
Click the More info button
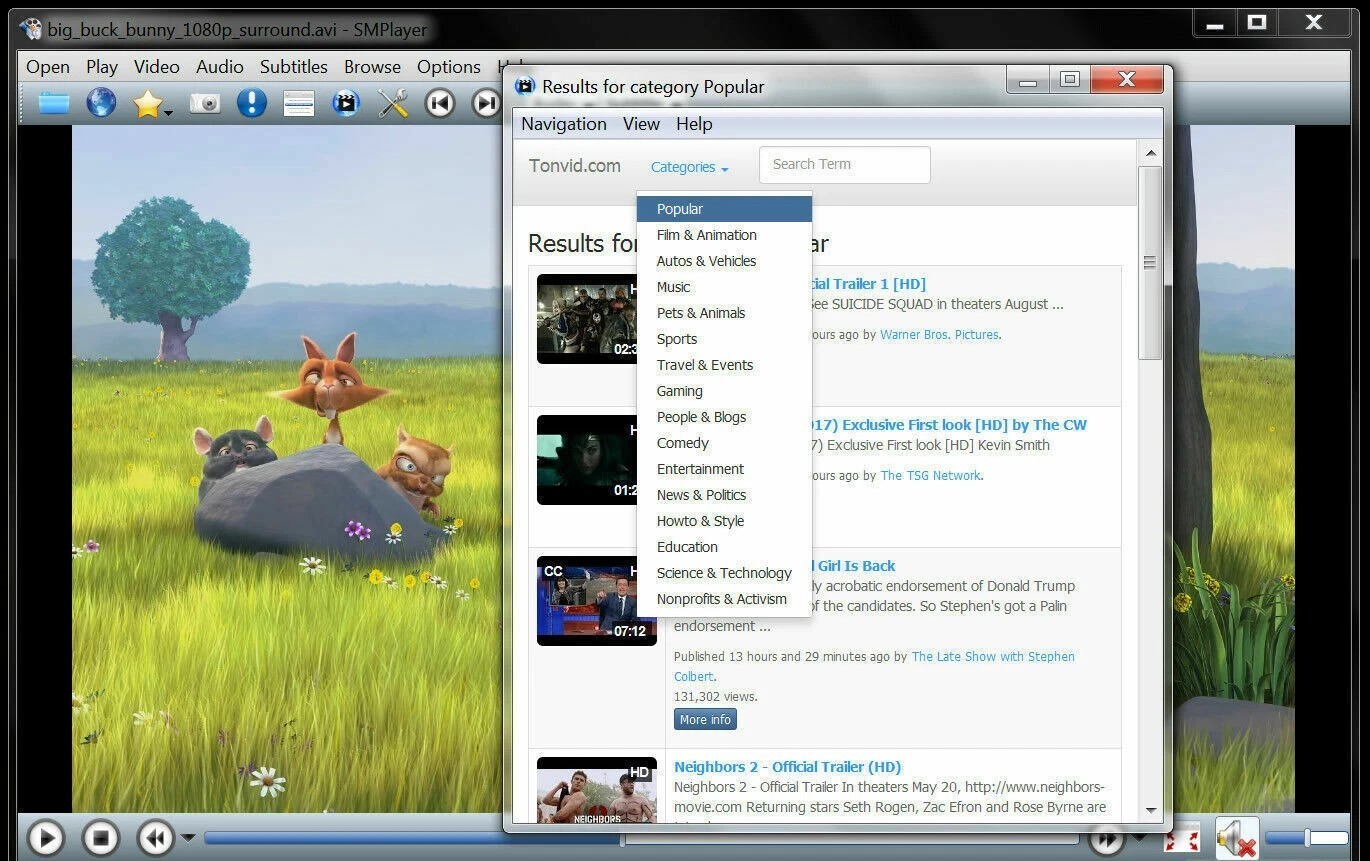coord(705,719)
